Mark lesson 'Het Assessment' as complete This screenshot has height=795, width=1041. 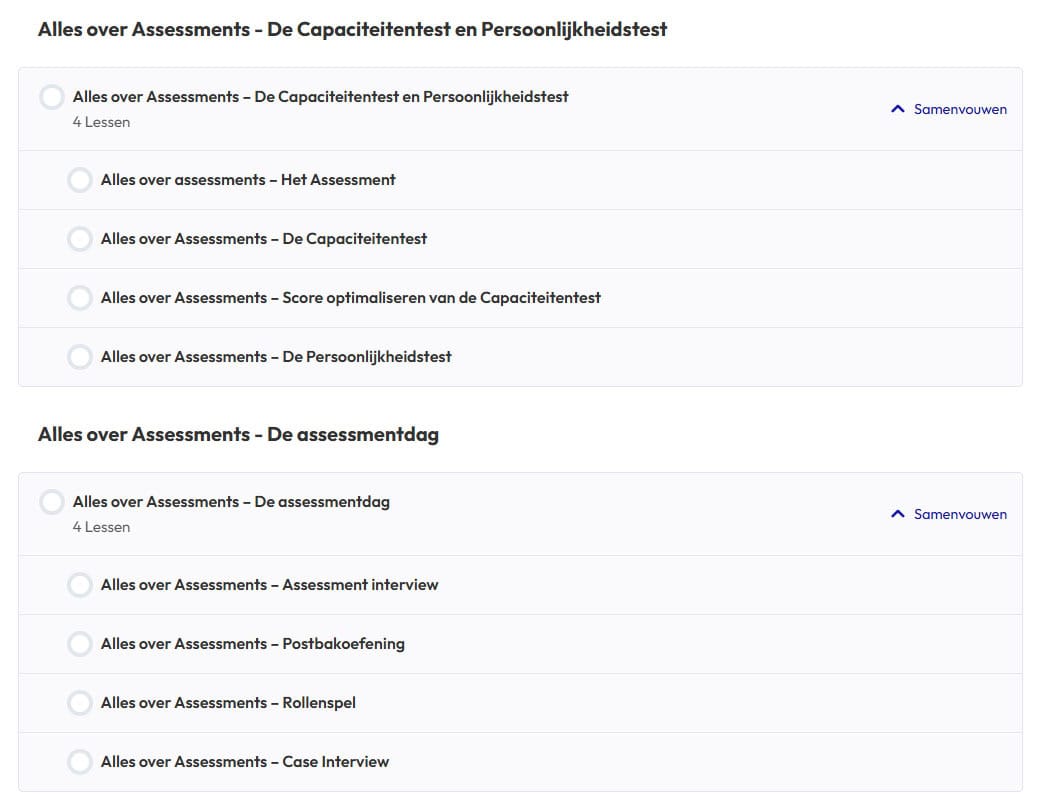pos(80,180)
